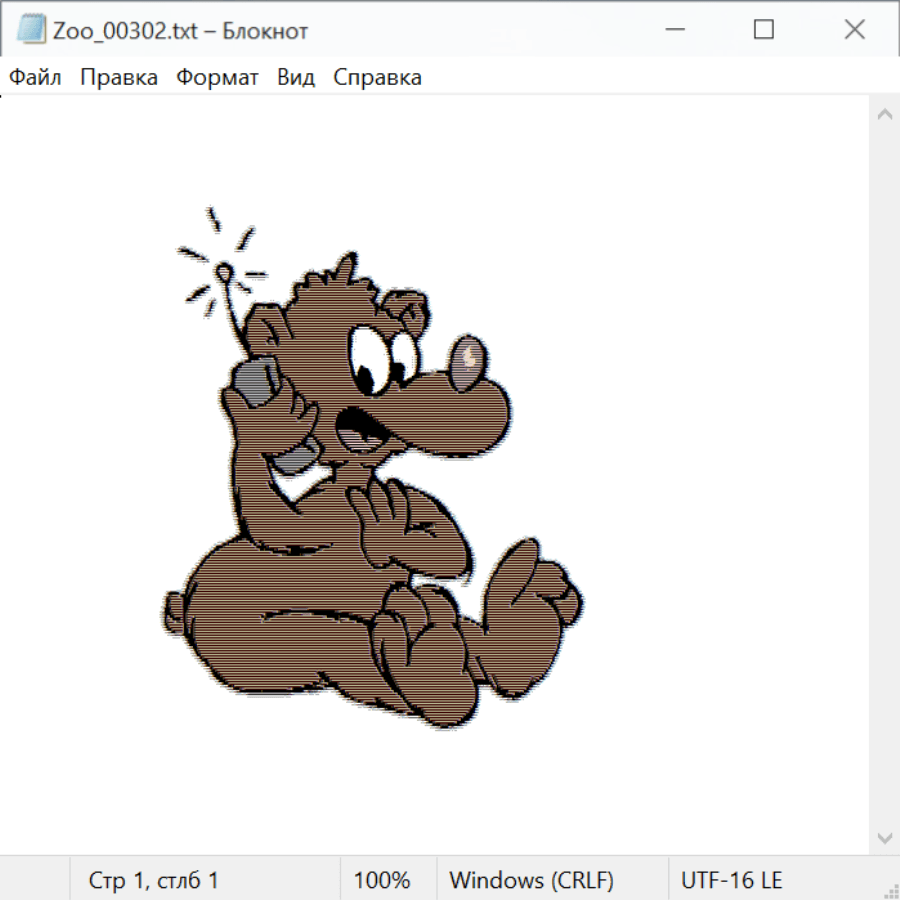Click the 'Стр 1, стлб 1' status field
This screenshot has width=900, height=900.
tap(154, 880)
